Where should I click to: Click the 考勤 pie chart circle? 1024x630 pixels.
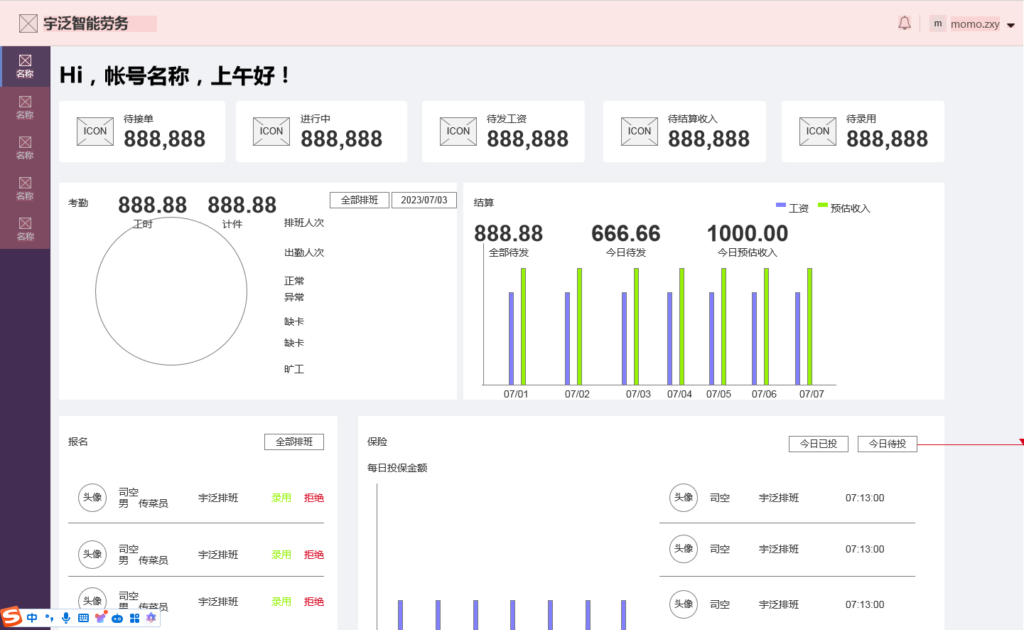(171, 291)
